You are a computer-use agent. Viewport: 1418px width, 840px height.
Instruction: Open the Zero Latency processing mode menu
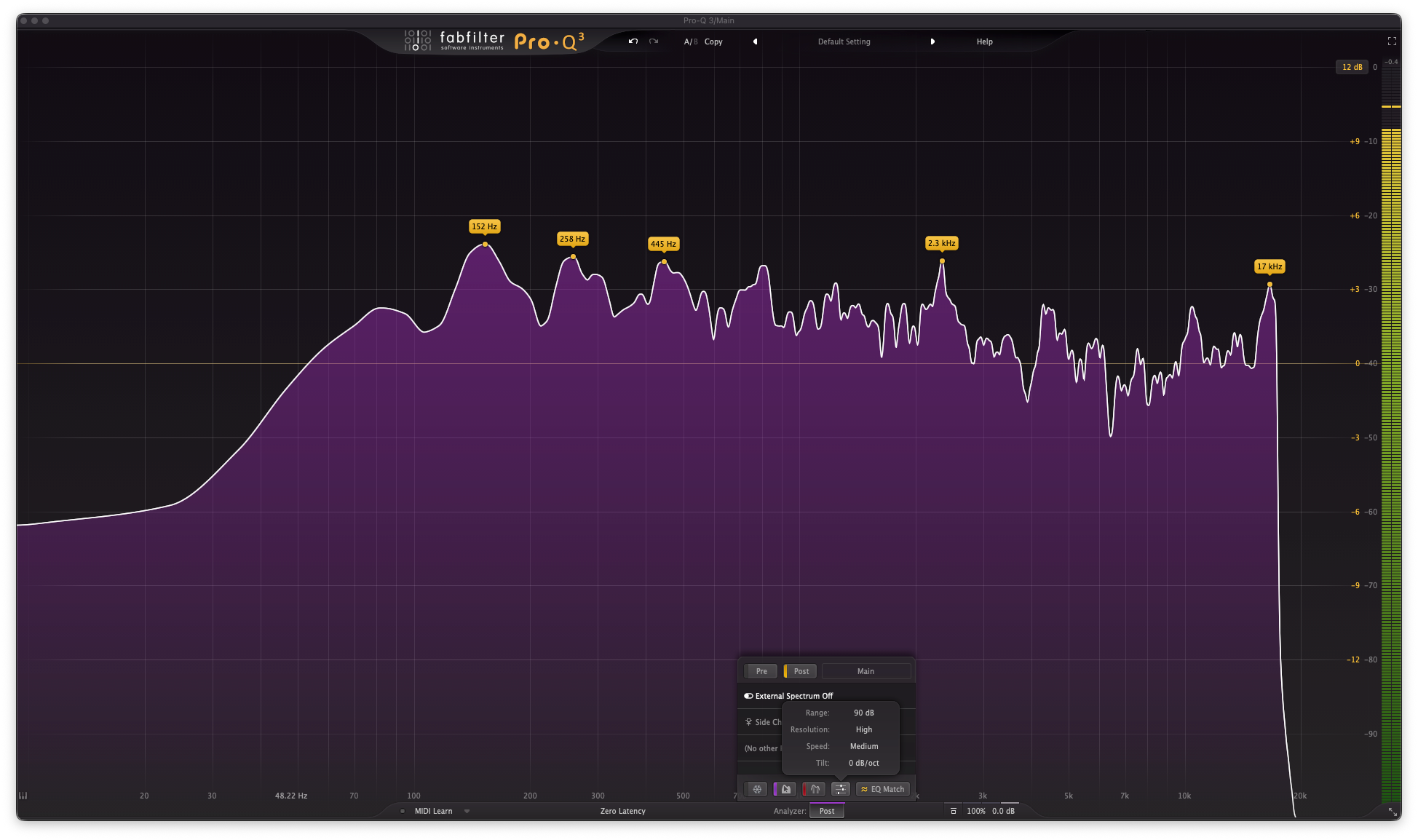click(x=623, y=811)
